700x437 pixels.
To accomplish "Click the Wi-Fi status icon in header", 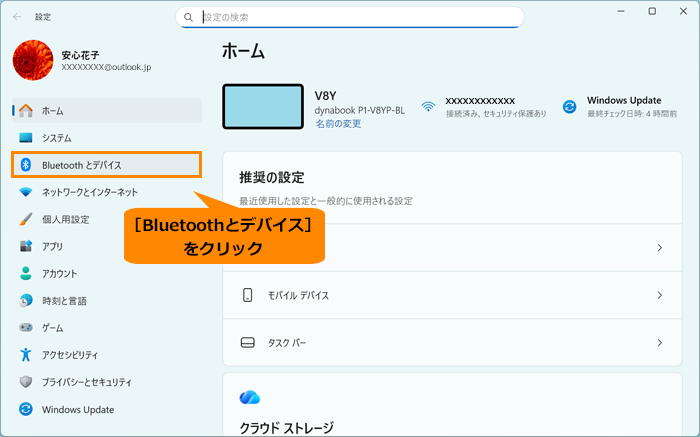I will [428, 107].
